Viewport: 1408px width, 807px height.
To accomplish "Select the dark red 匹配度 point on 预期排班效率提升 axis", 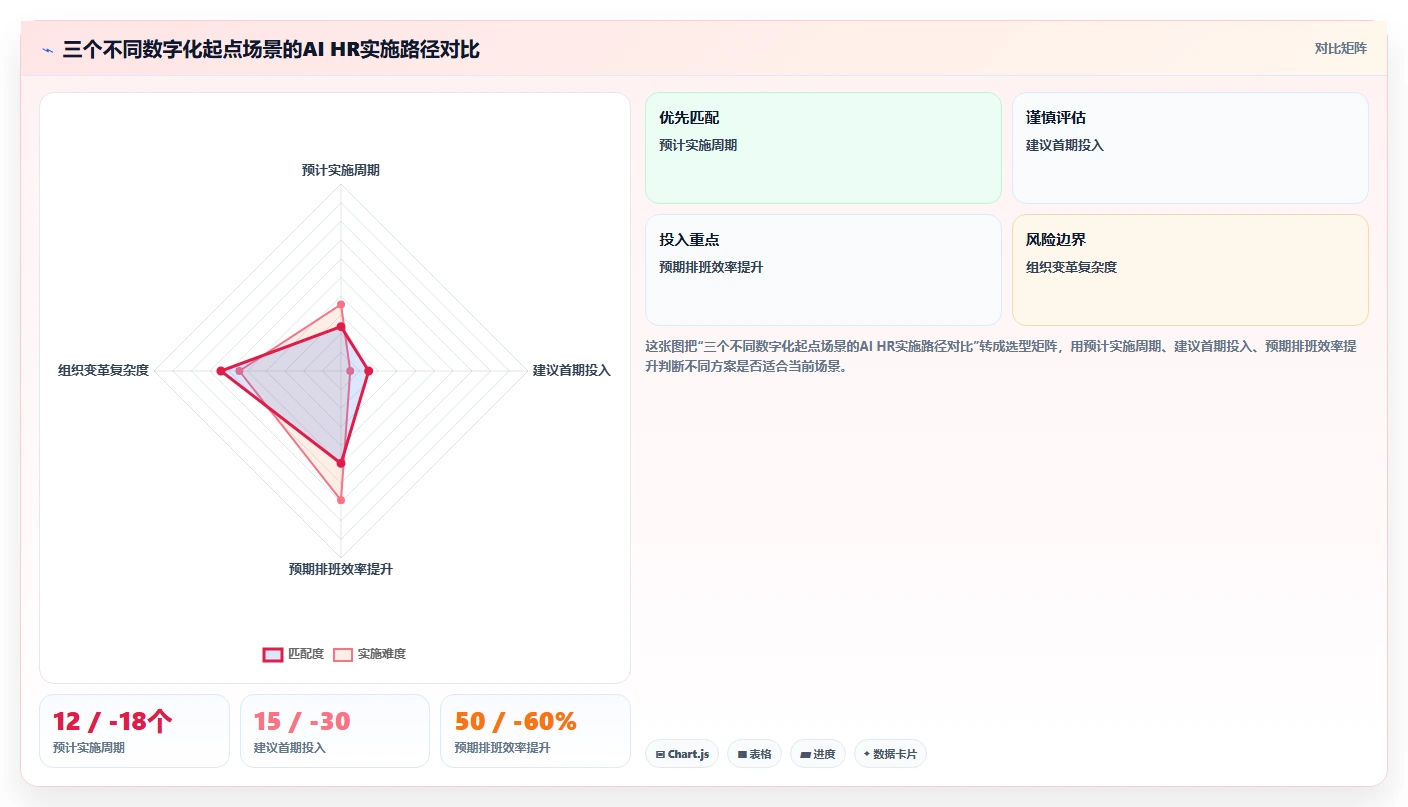I will (x=341, y=463).
